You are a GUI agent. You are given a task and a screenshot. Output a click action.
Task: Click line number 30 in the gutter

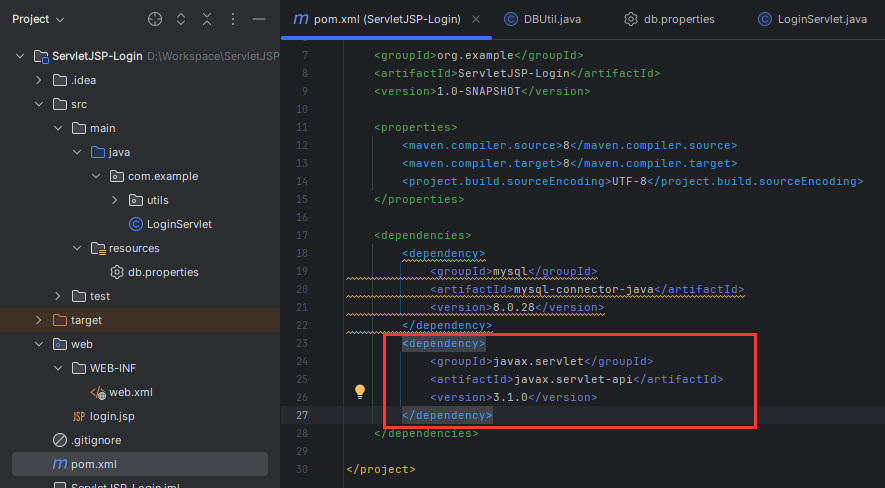(303, 469)
